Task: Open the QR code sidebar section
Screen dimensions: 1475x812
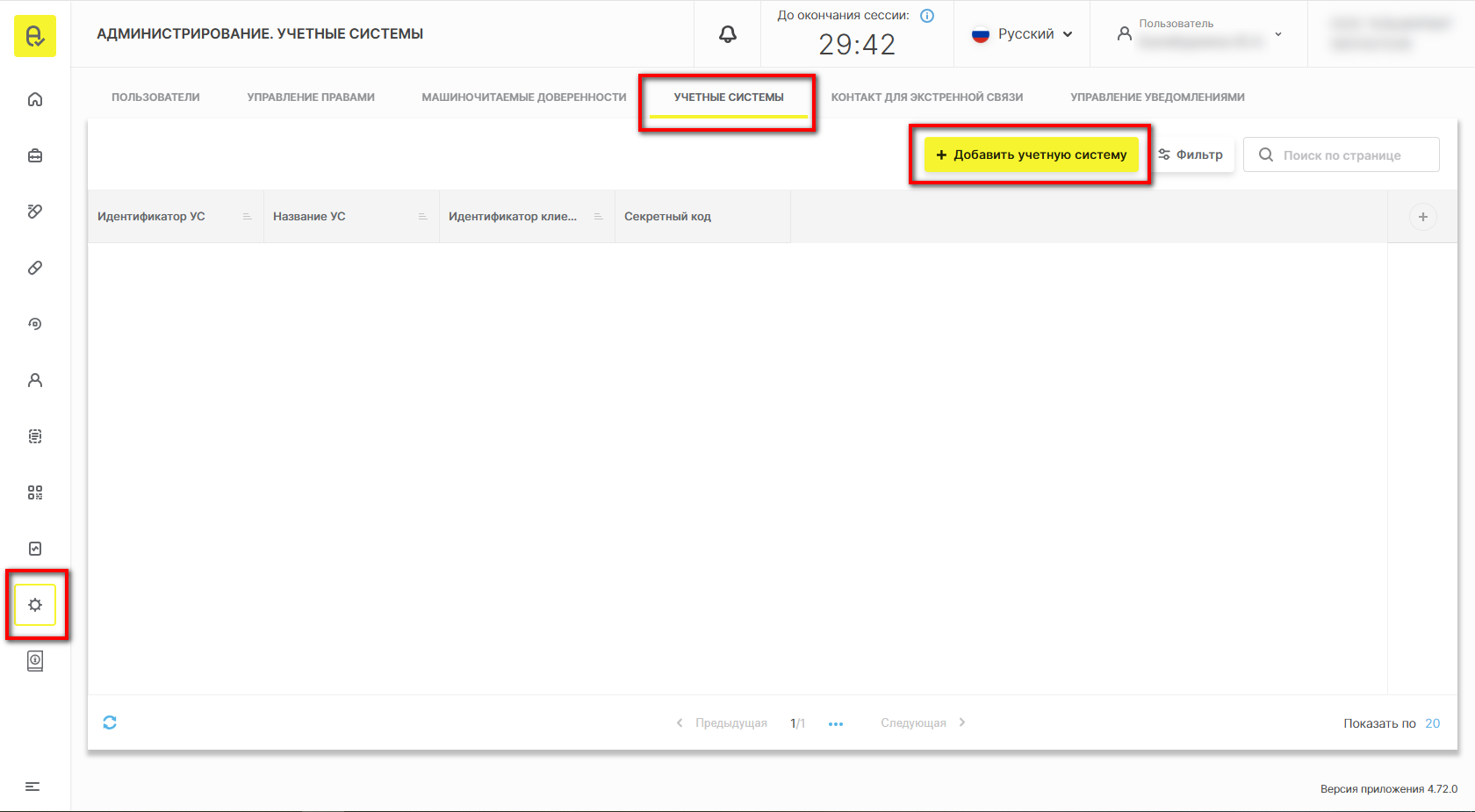Action: tap(35, 492)
